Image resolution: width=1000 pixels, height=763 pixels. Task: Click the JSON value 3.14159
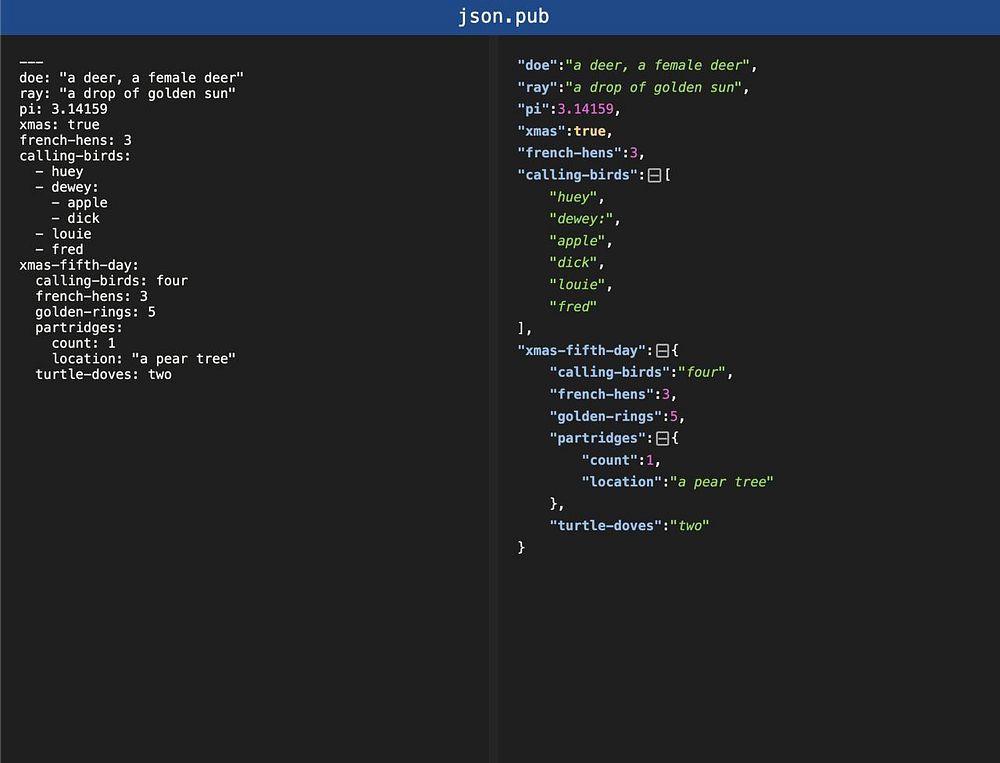coord(585,109)
